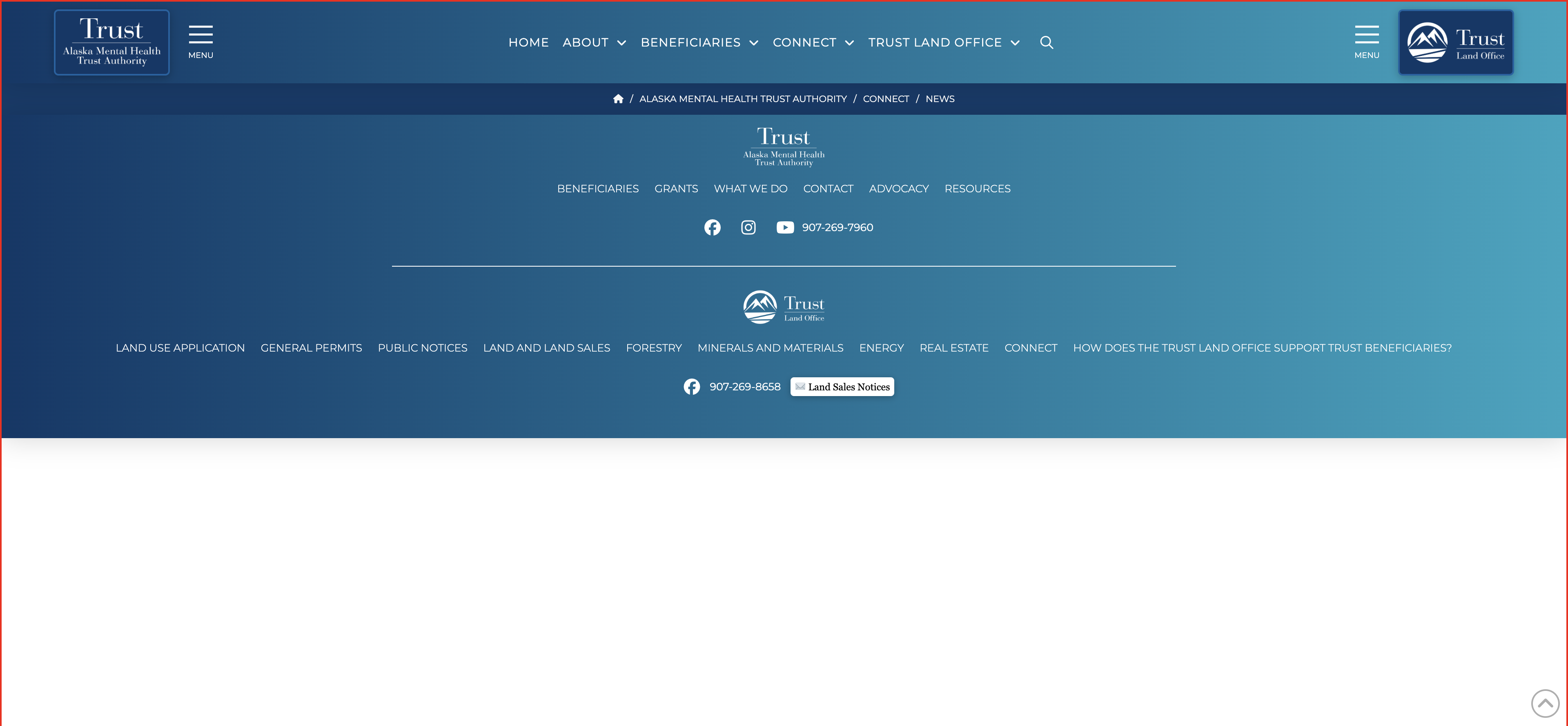
Task: Click the Land Sales Notices button
Action: tap(842, 386)
